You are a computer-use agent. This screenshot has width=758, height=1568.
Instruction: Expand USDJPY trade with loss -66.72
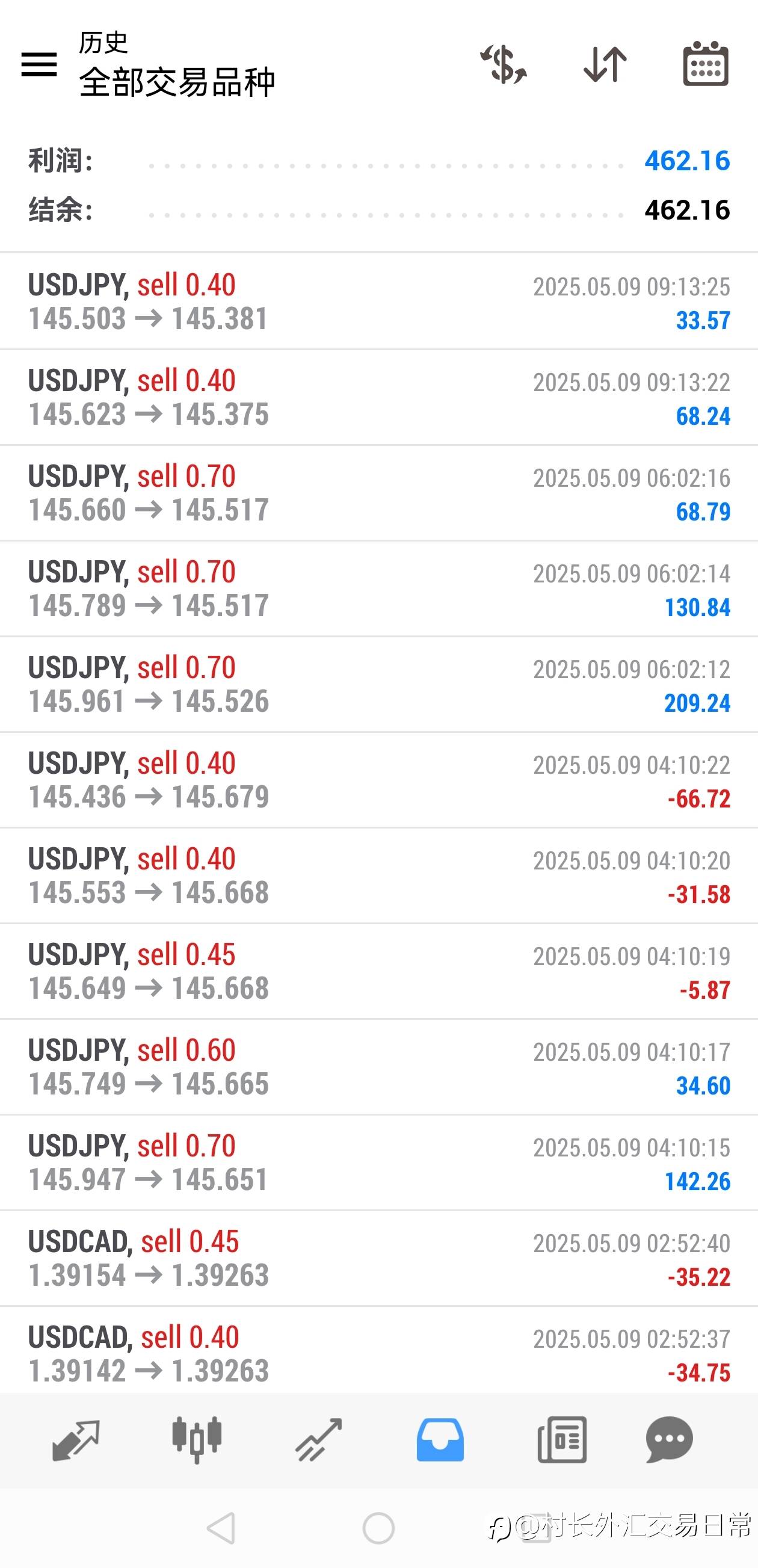(x=378, y=780)
